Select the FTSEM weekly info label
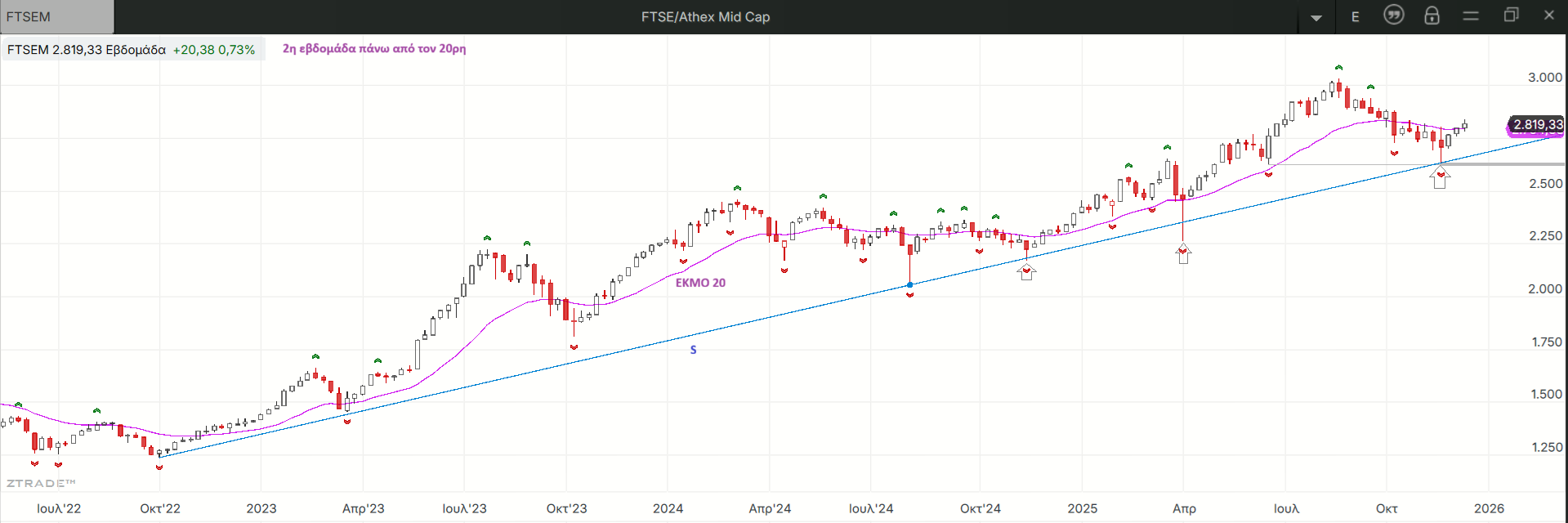1568x523 pixels. tap(132, 50)
